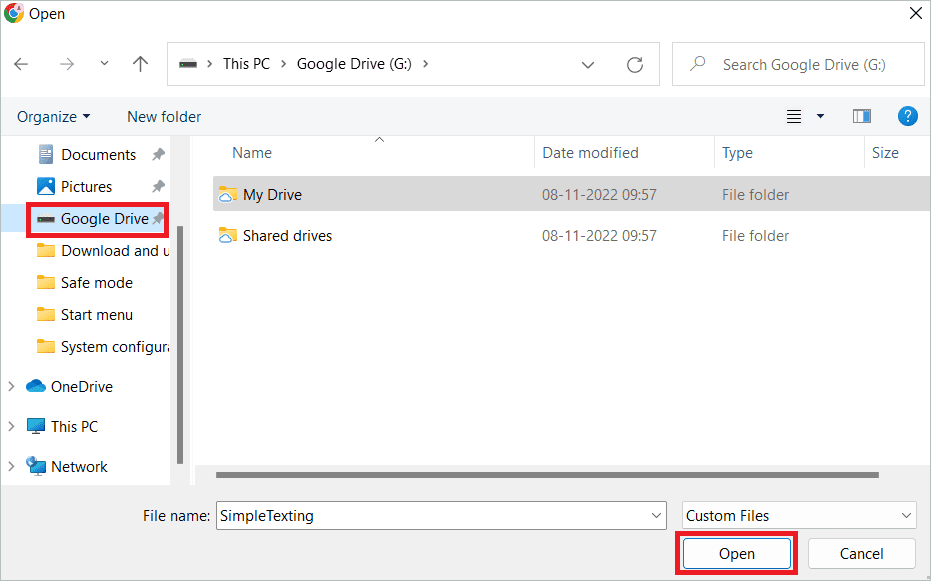Image resolution: width=931 pixels, height=581 pixels.
Task: Click the pin icon next to Google Drive
Action: pos(158,218)
